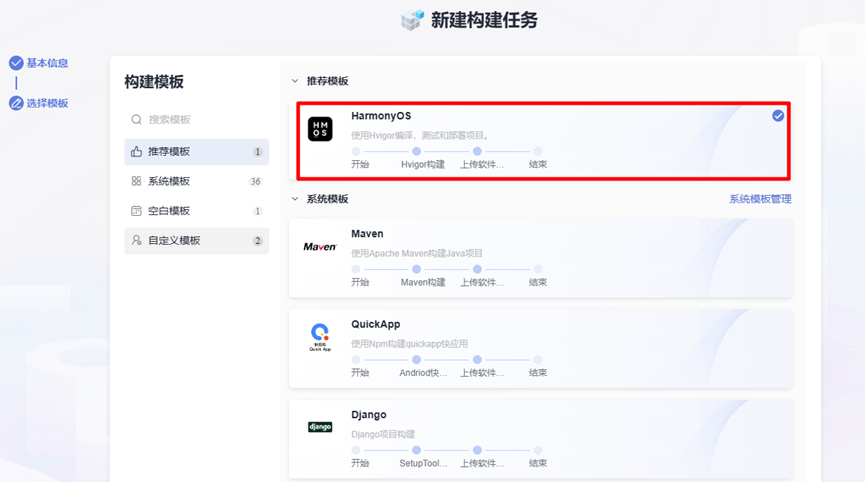Collapse the 推荐模板 section chevron

point(295,81)
